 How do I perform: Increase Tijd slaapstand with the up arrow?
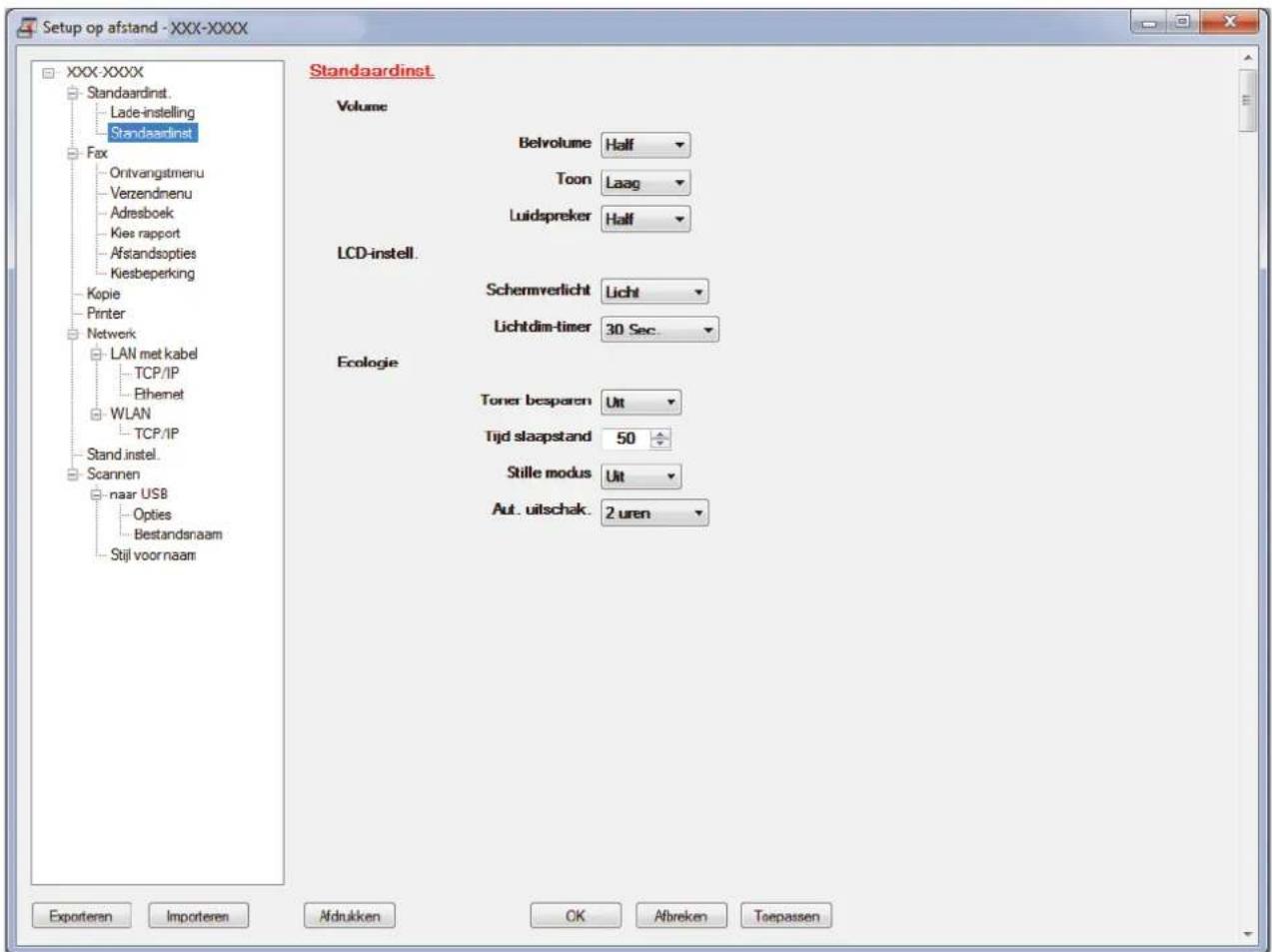coord(660,434)
